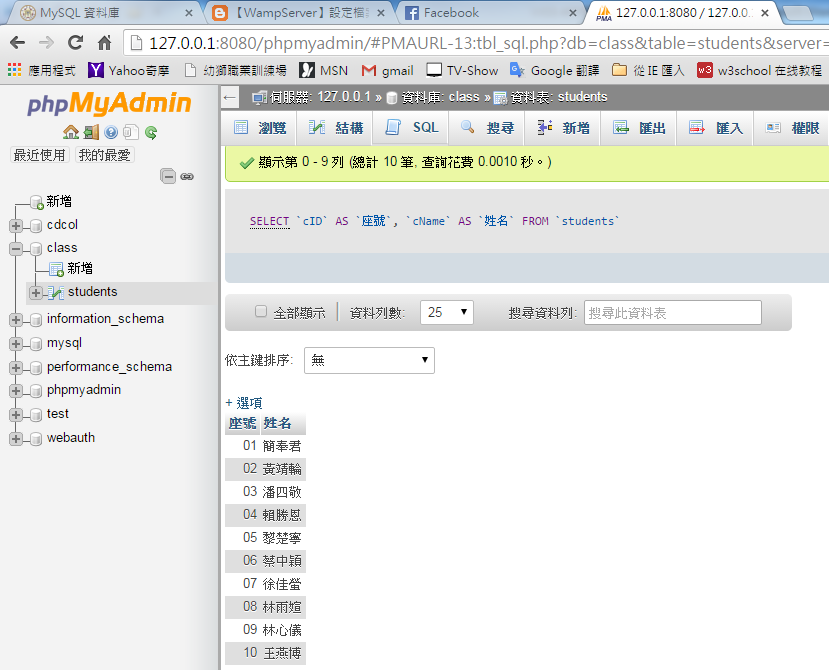Collapse the class database node
Viewport: 829px width, 670px height.
click(16, 249)
